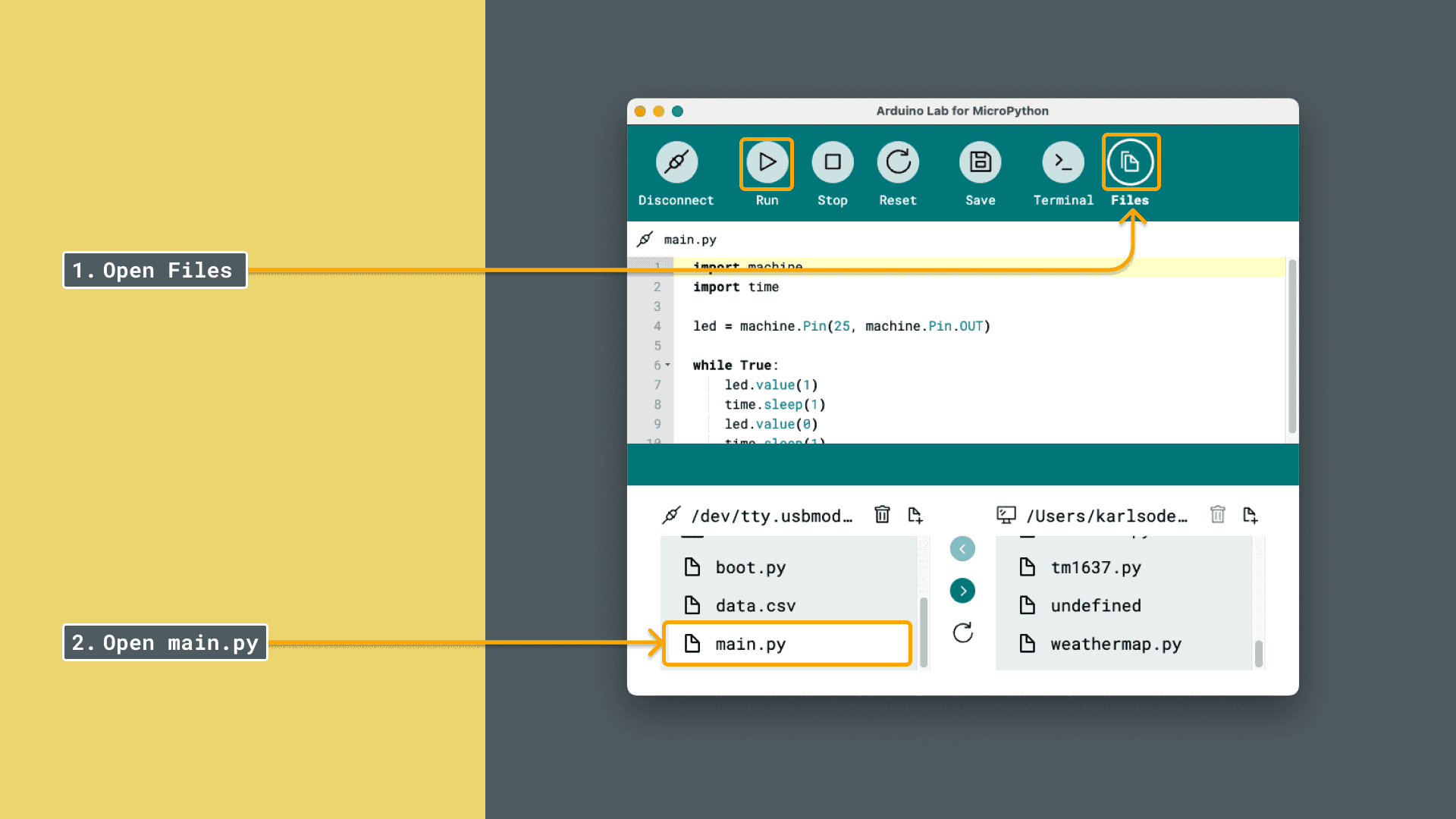Click the Run icon in the toolbar
This screenshot has width=1456, height=819.
[766, 162]
